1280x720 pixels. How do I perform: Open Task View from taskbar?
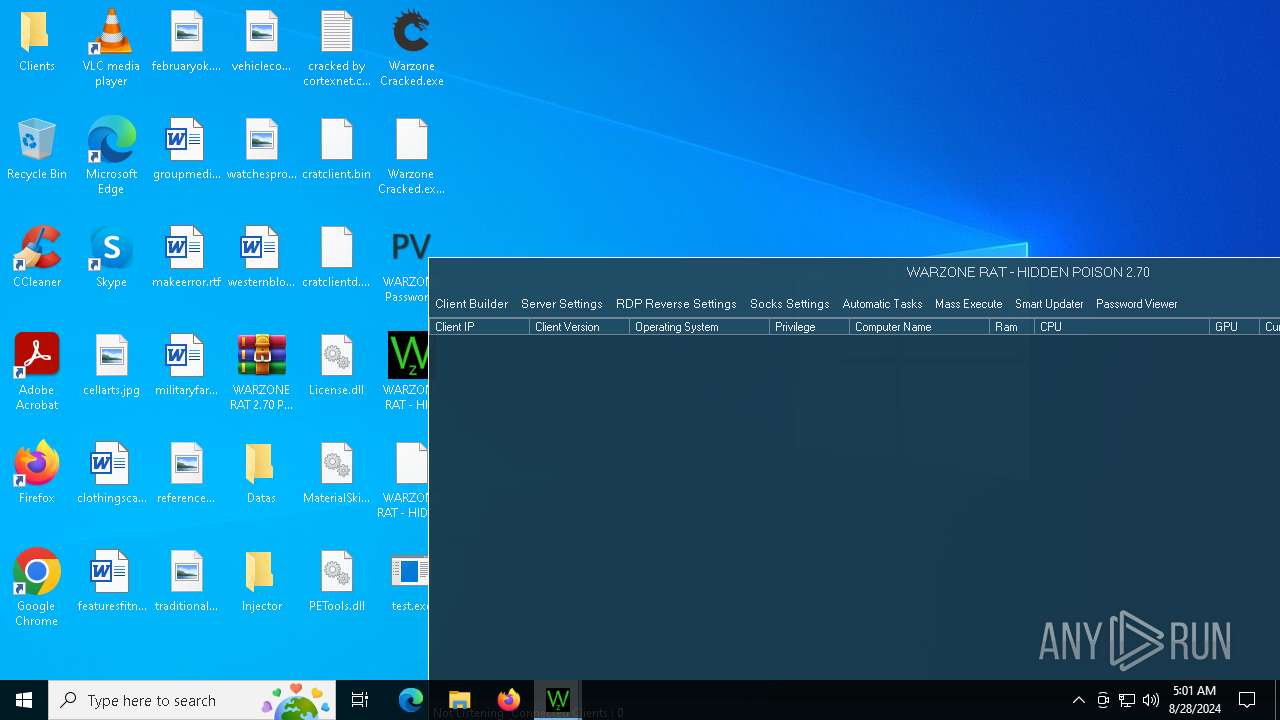(360, 700)
